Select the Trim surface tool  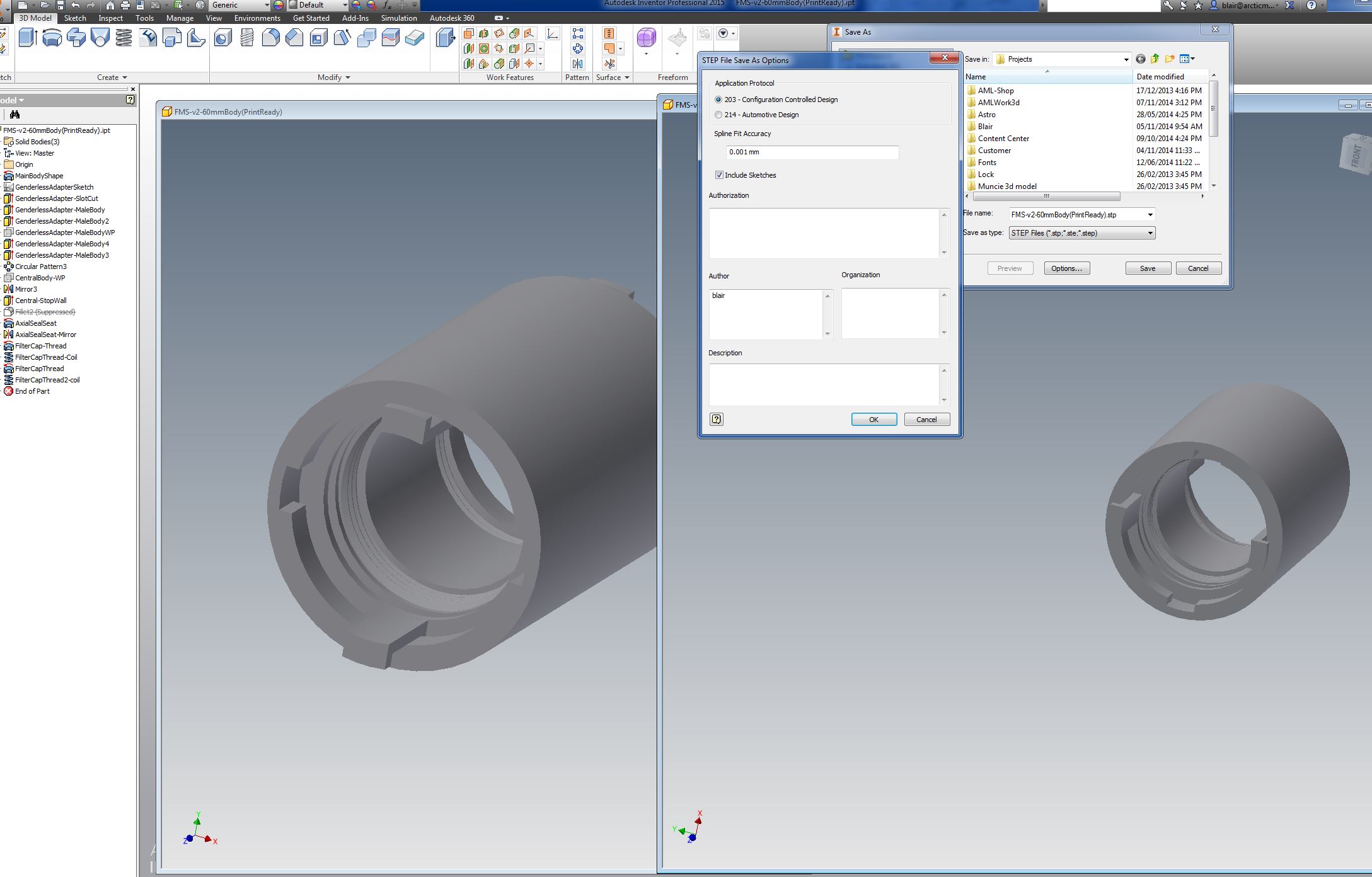(609, 64)
